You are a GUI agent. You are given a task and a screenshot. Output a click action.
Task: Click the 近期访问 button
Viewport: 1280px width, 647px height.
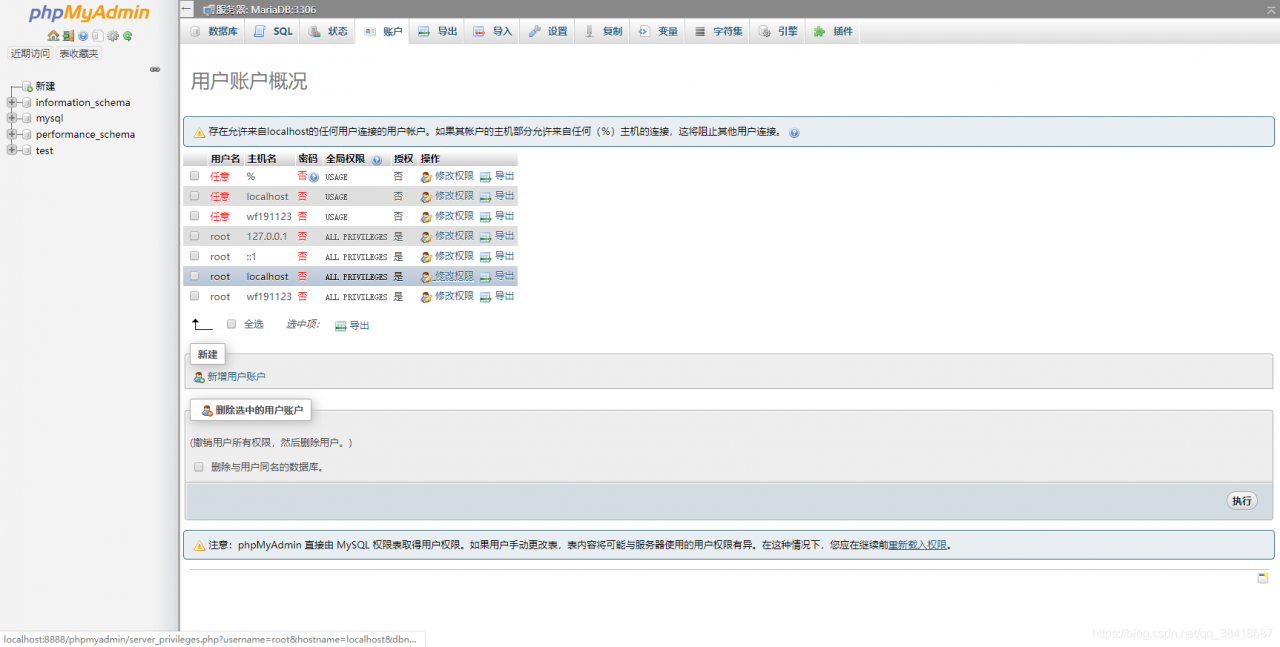click(30, 54)
